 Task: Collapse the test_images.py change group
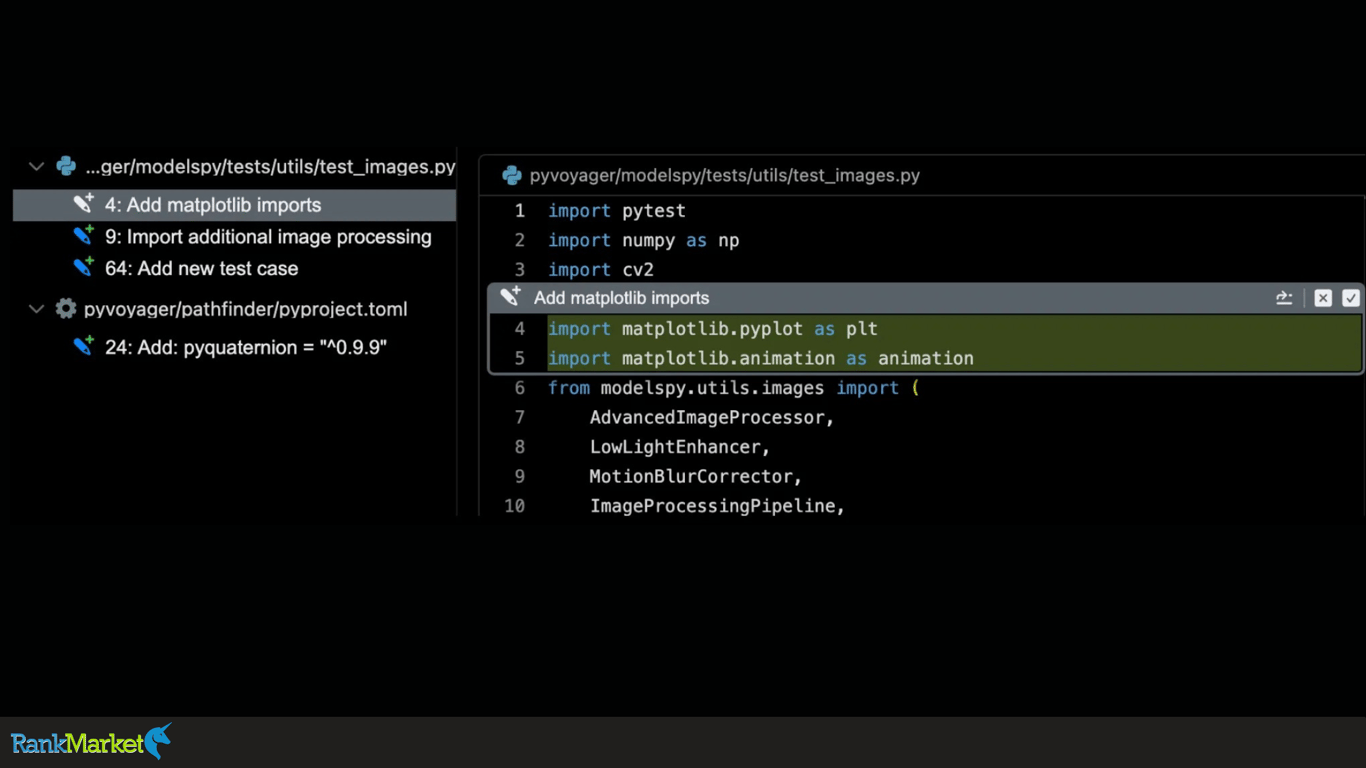pos(36,167)
